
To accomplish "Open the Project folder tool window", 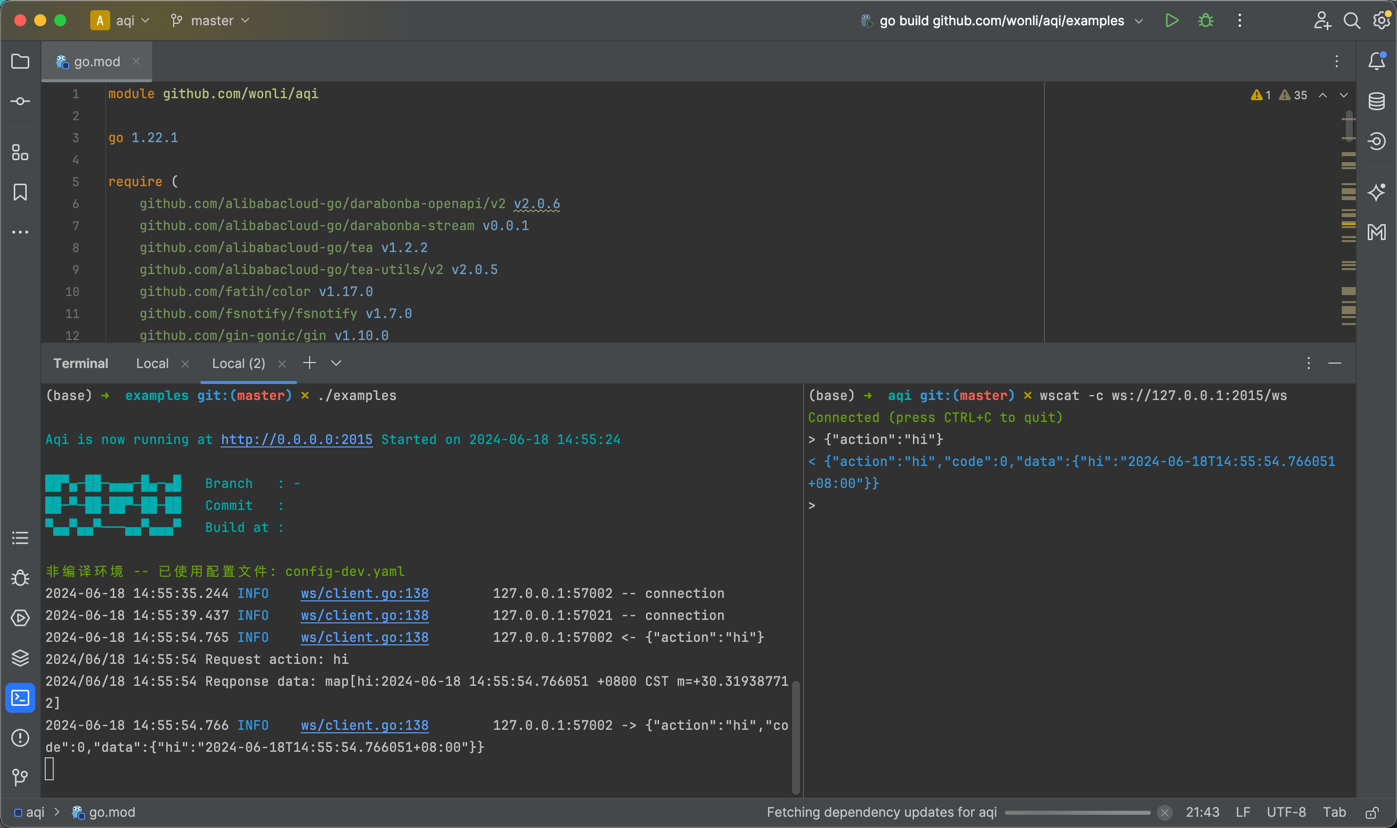I will coord(20,62).
